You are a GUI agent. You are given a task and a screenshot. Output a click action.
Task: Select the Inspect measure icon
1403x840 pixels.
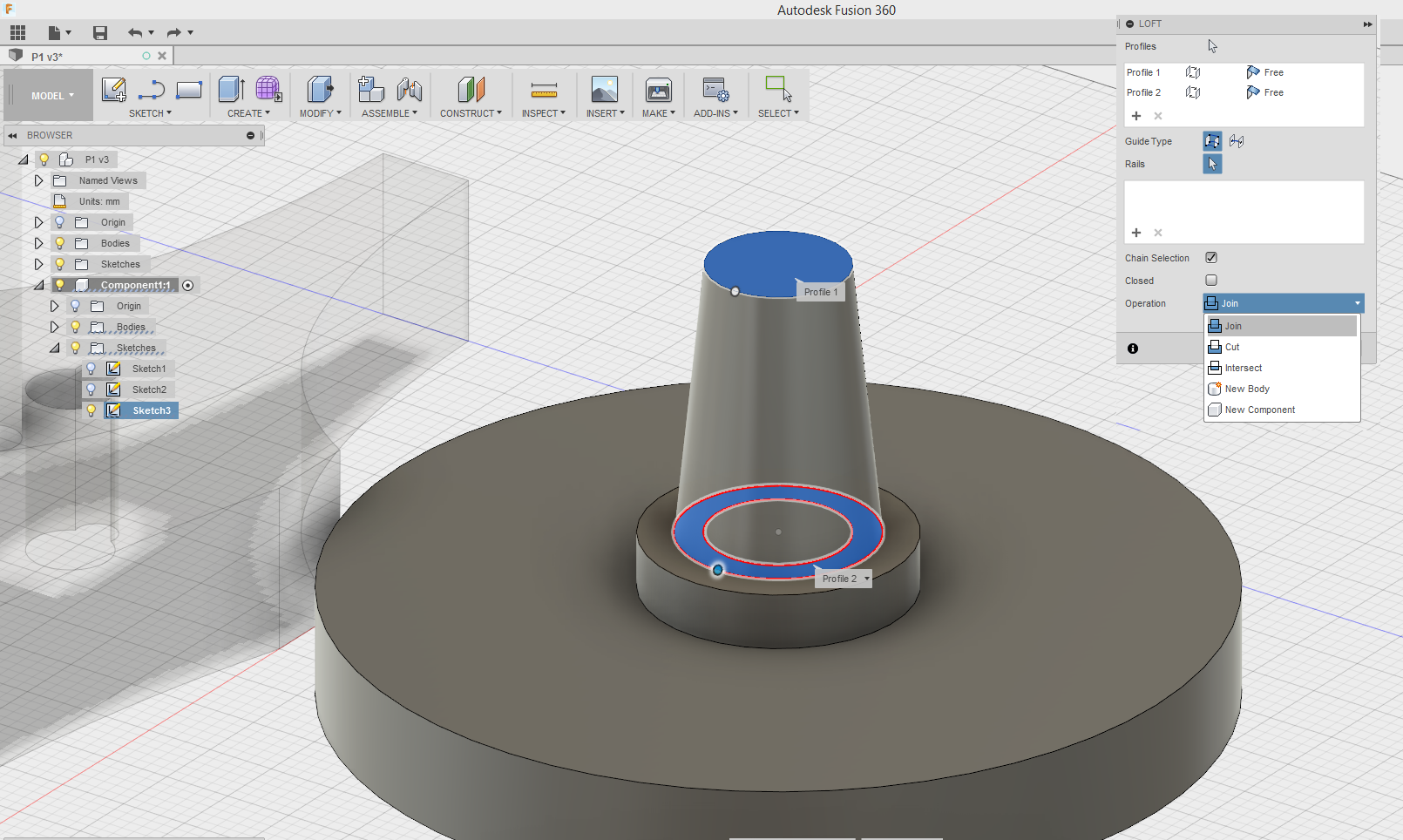[544, 90]
